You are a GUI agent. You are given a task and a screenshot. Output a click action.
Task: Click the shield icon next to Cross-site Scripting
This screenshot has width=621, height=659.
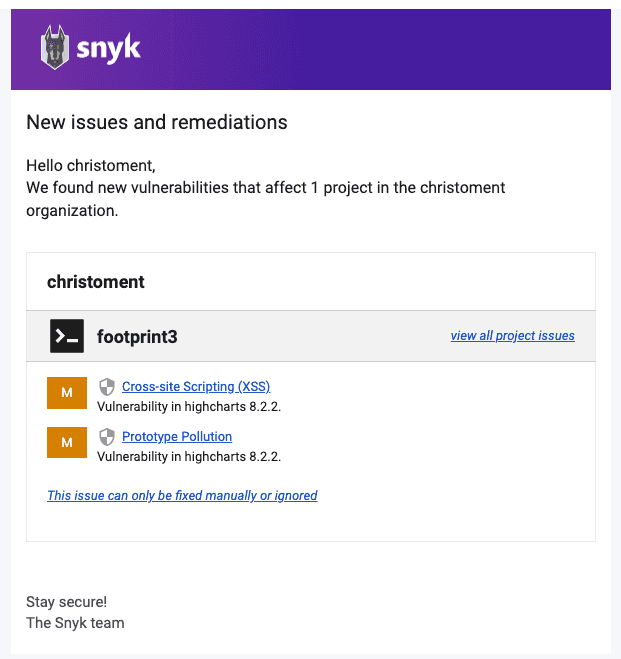point(107,386)
